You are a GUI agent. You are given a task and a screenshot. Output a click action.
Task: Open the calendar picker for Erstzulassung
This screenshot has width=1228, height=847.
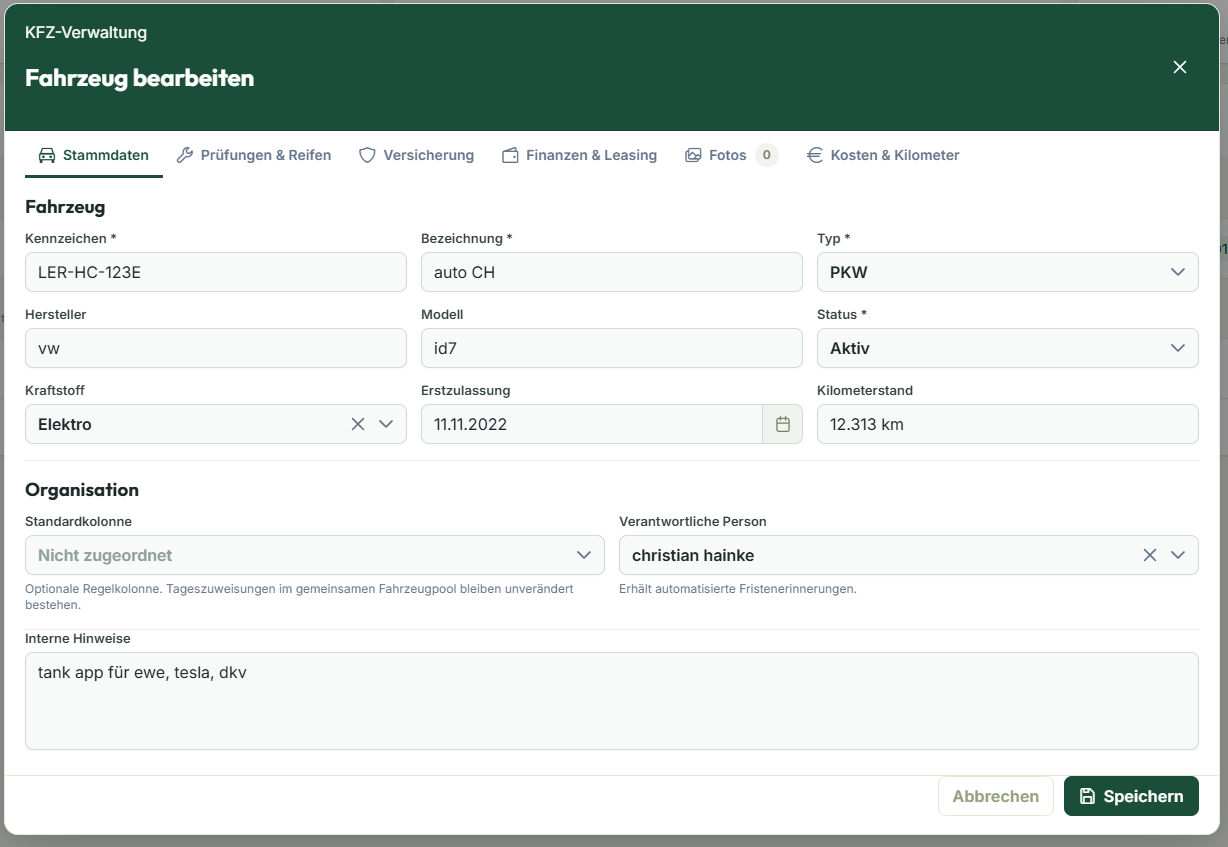click(x=783, y=424)
